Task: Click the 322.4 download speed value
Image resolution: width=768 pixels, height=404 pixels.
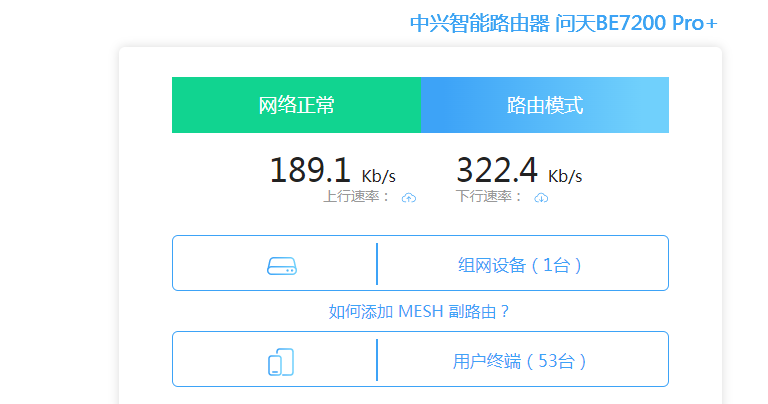Action: point(497,170)
